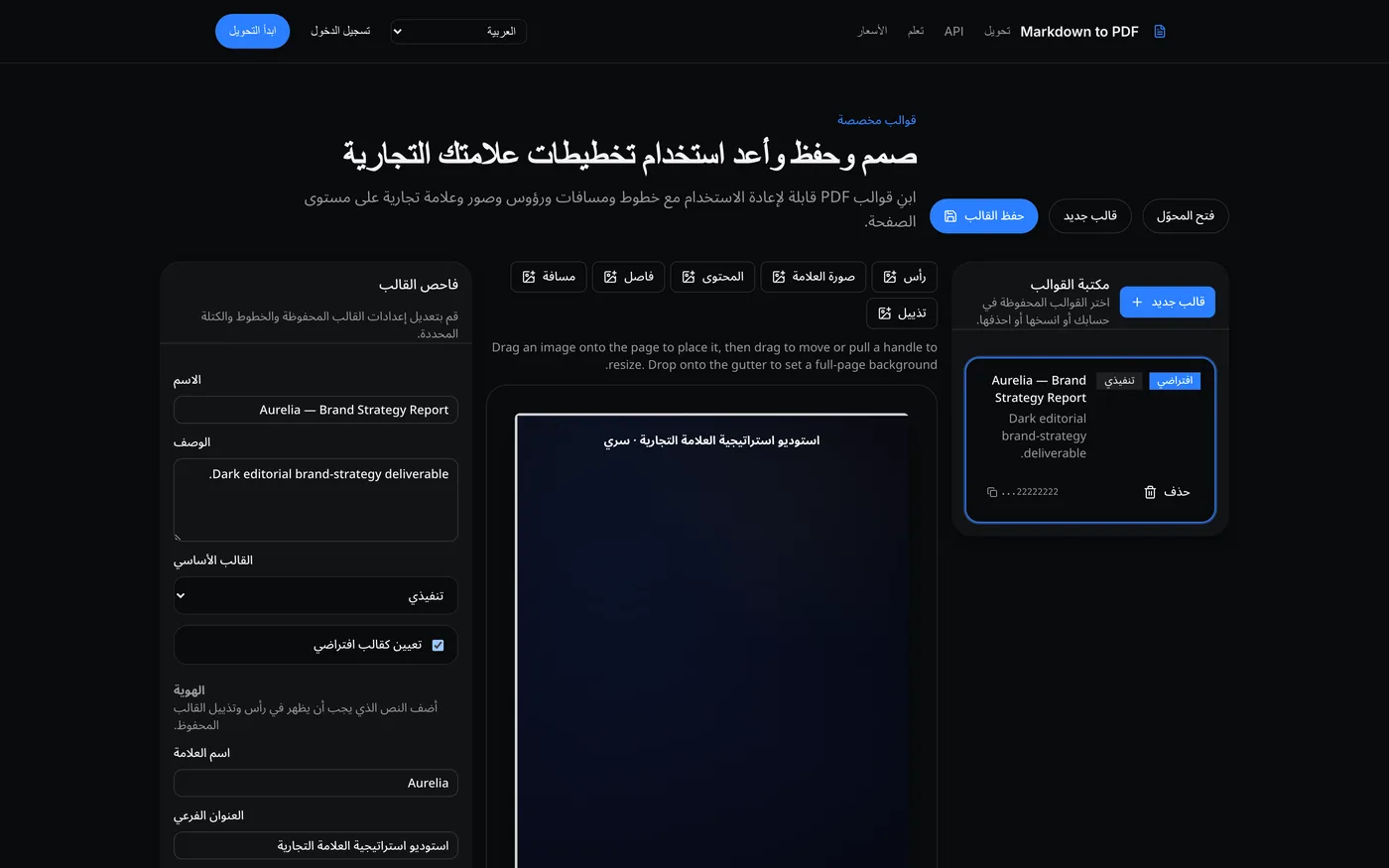Open the تعلم nav item
This screenshot has width=1389, height=868.
click(916, 32)
